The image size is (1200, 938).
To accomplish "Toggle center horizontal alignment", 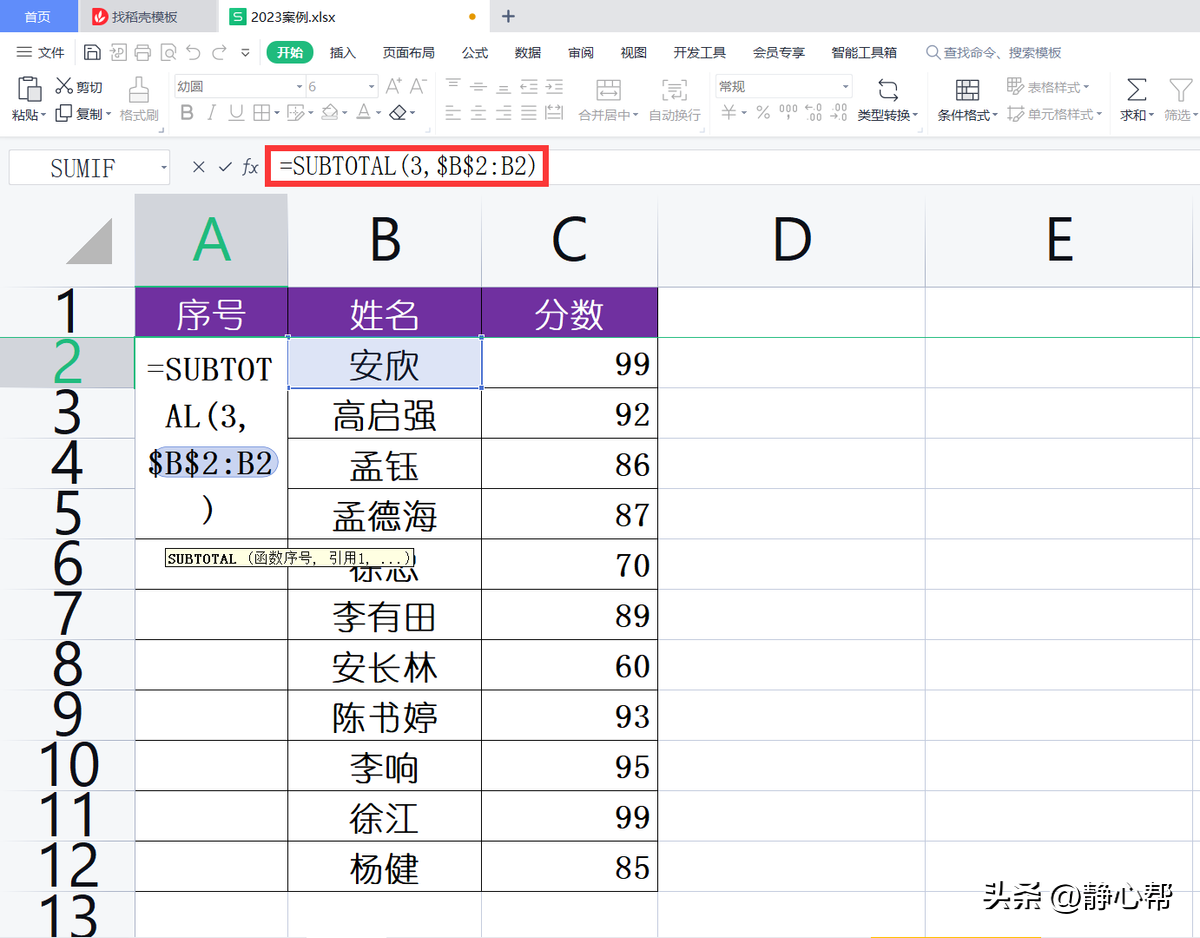I will pos(478,113).
